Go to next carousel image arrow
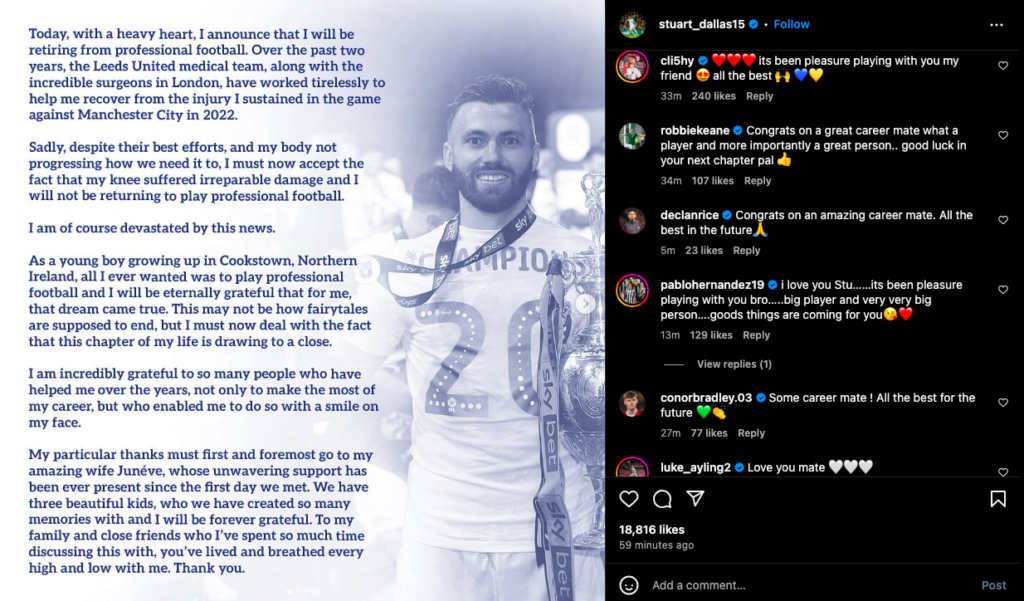The image size is (1024, 601). point(585,303)
